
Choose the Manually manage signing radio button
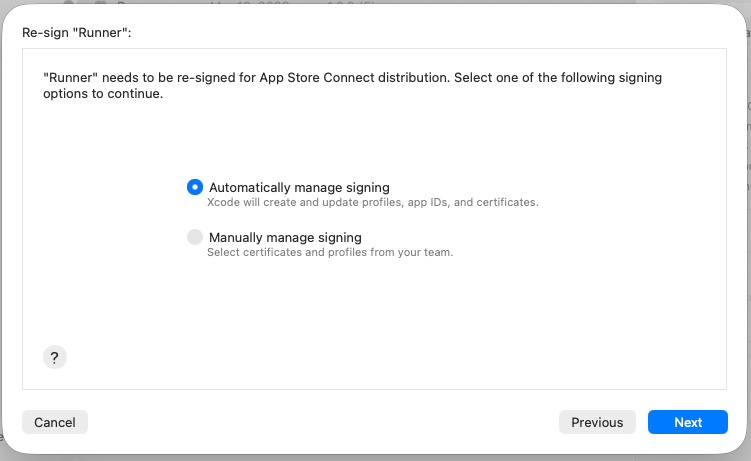(x=195, y=237)
